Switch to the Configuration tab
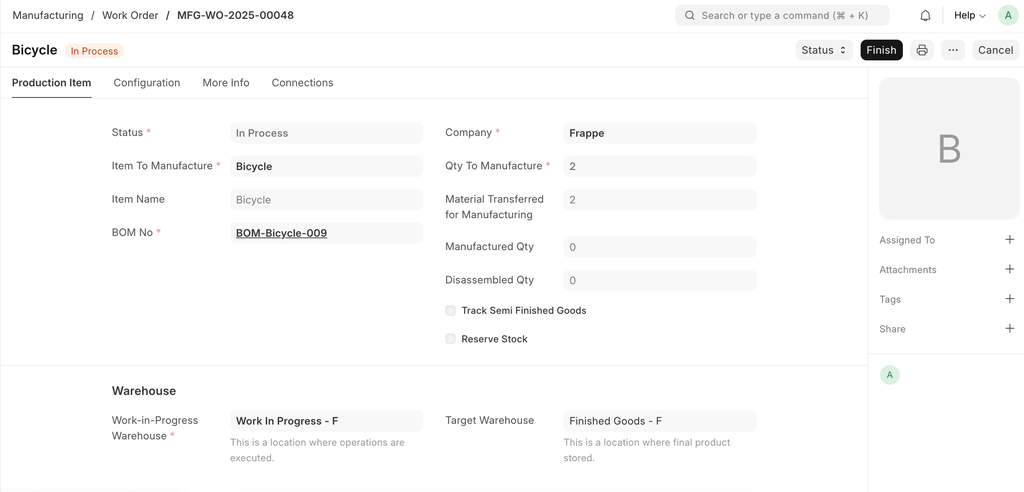 click(x=147, y=83)
